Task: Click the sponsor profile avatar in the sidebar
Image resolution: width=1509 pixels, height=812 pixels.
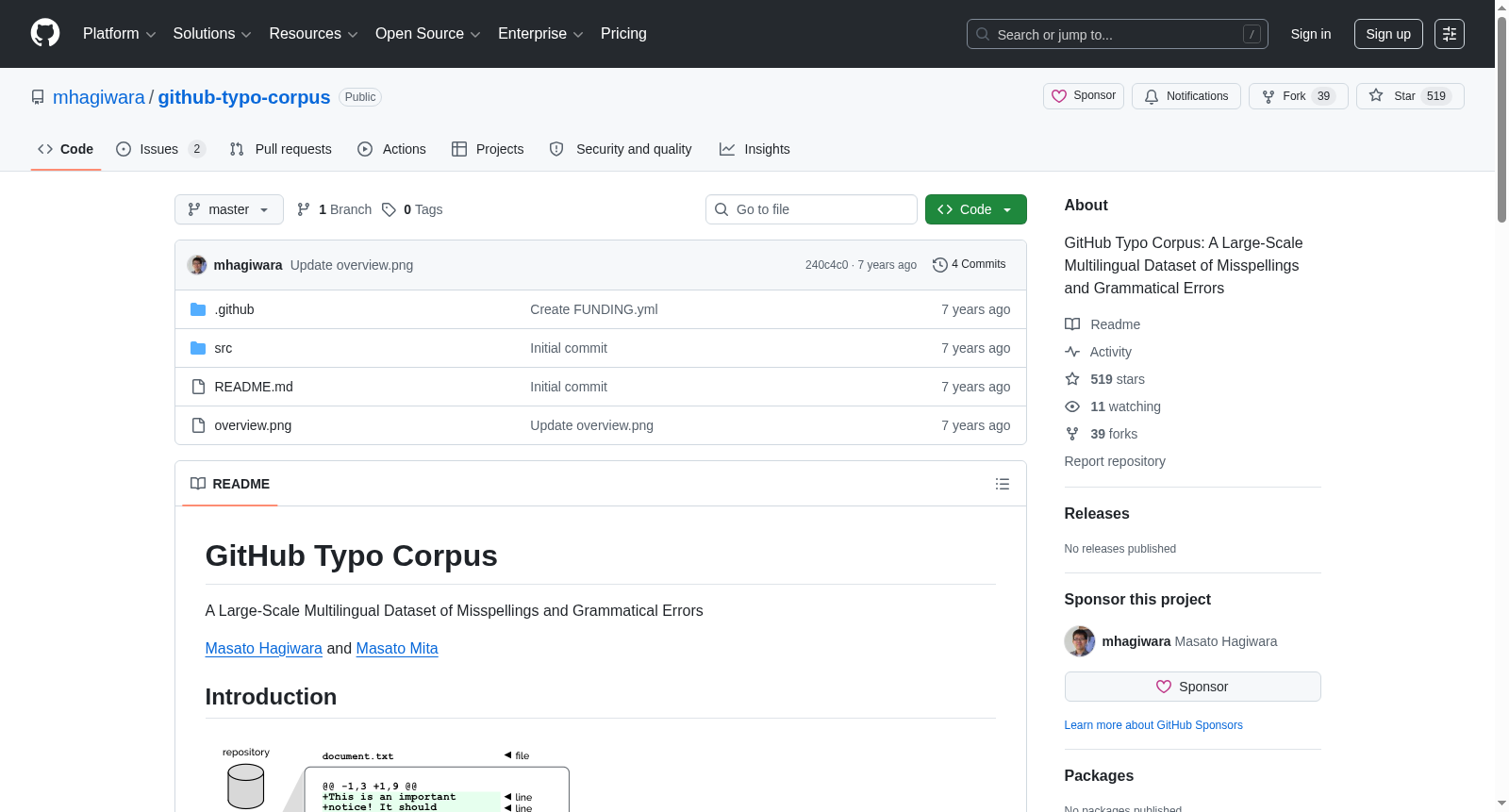Action: 1080,641
